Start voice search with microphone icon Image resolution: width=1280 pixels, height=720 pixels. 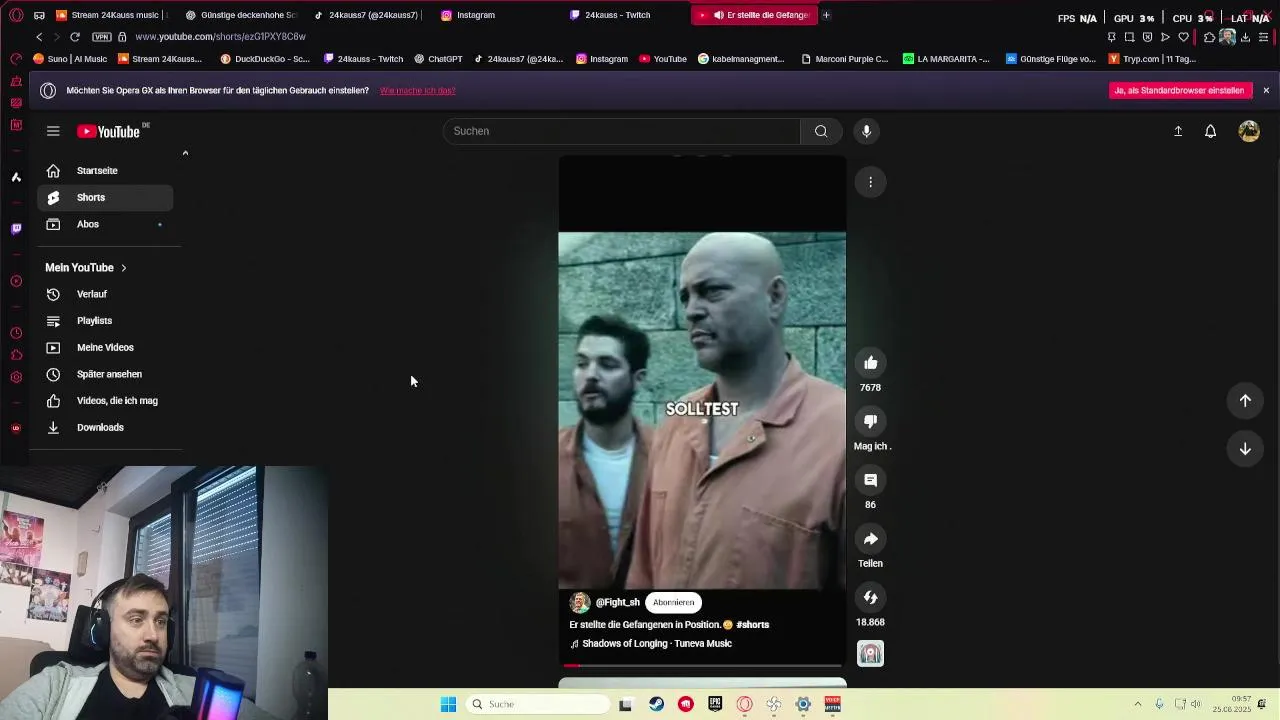[x=867, y=131]
